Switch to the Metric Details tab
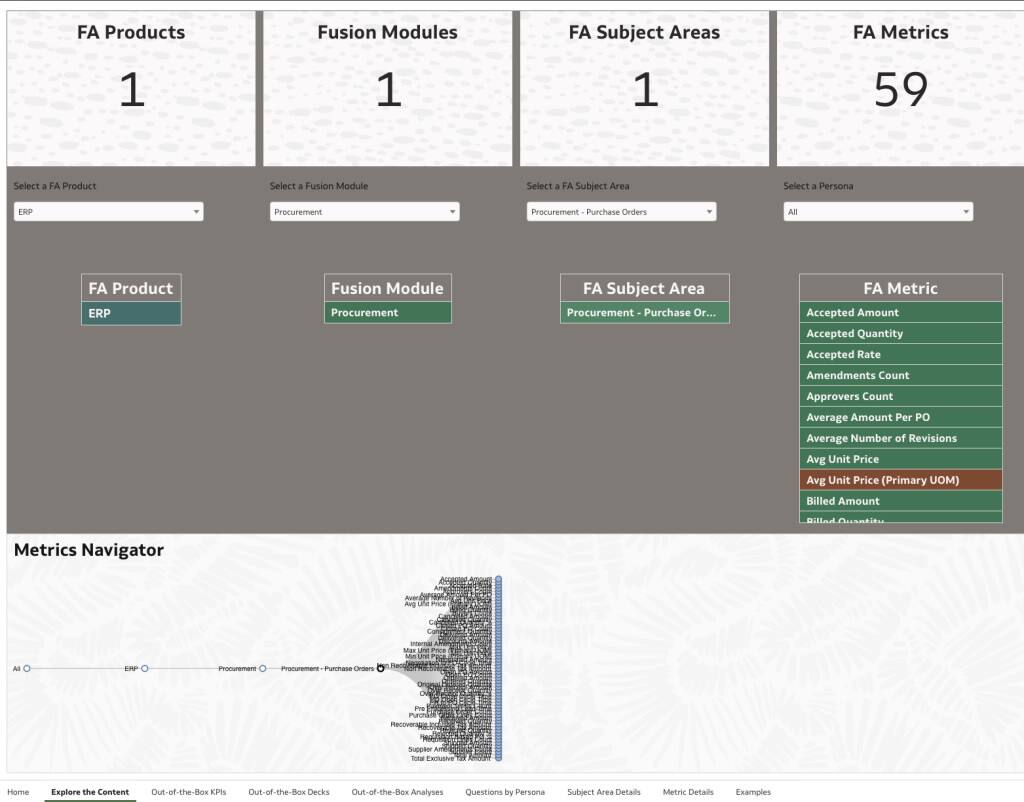 tap(688, 791)
